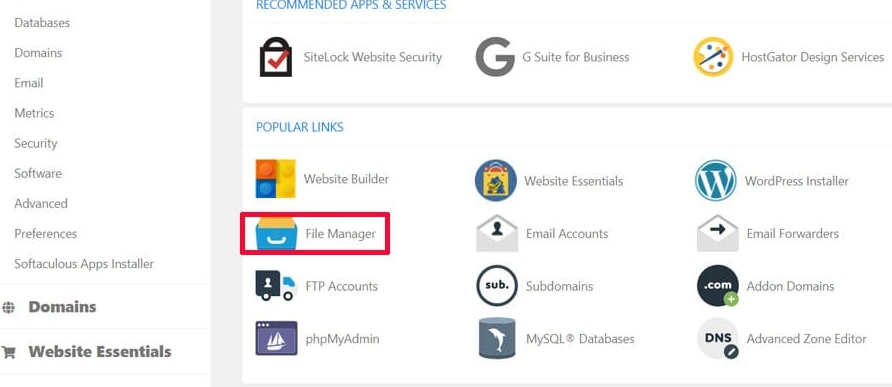892x387 pixels.
Task: Select Databases in the sidebar menu
Action: coord(42,23)
